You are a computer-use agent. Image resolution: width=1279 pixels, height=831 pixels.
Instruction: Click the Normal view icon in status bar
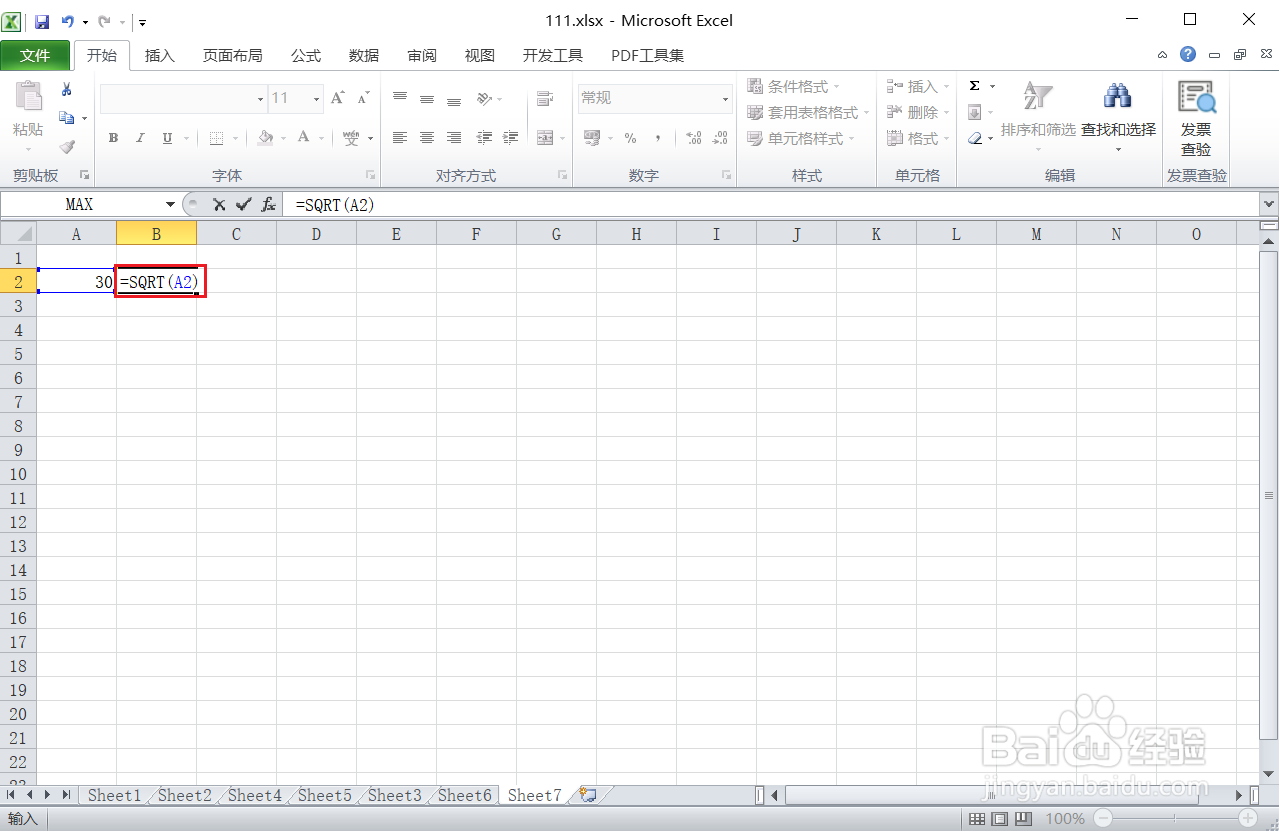pyautogui.click(x=979, y=819)
